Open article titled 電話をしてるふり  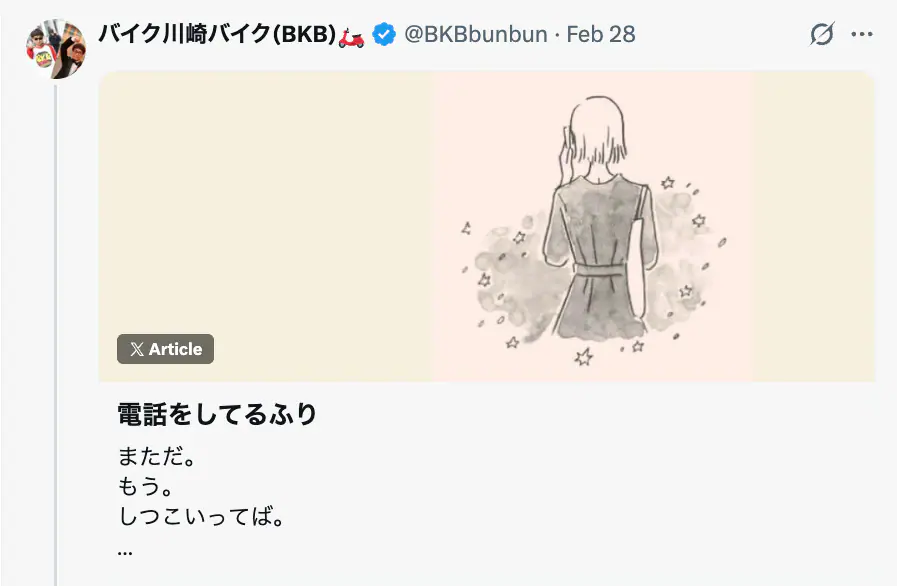217,414
